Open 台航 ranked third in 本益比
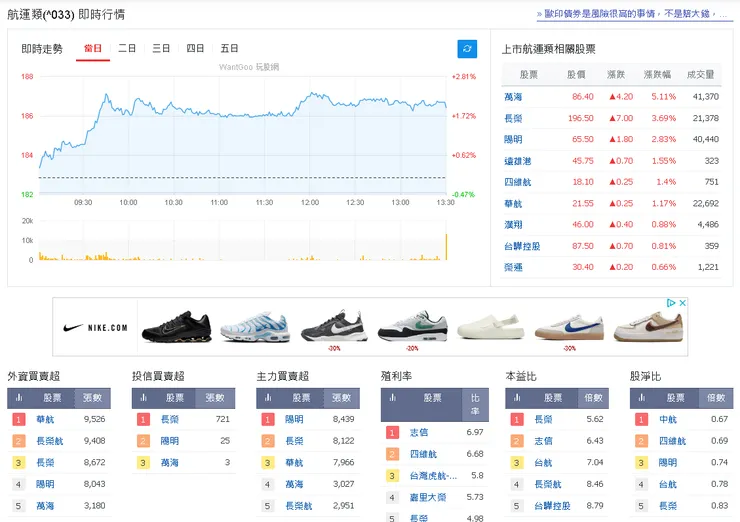Screen dimensions: 740x522 544,463
